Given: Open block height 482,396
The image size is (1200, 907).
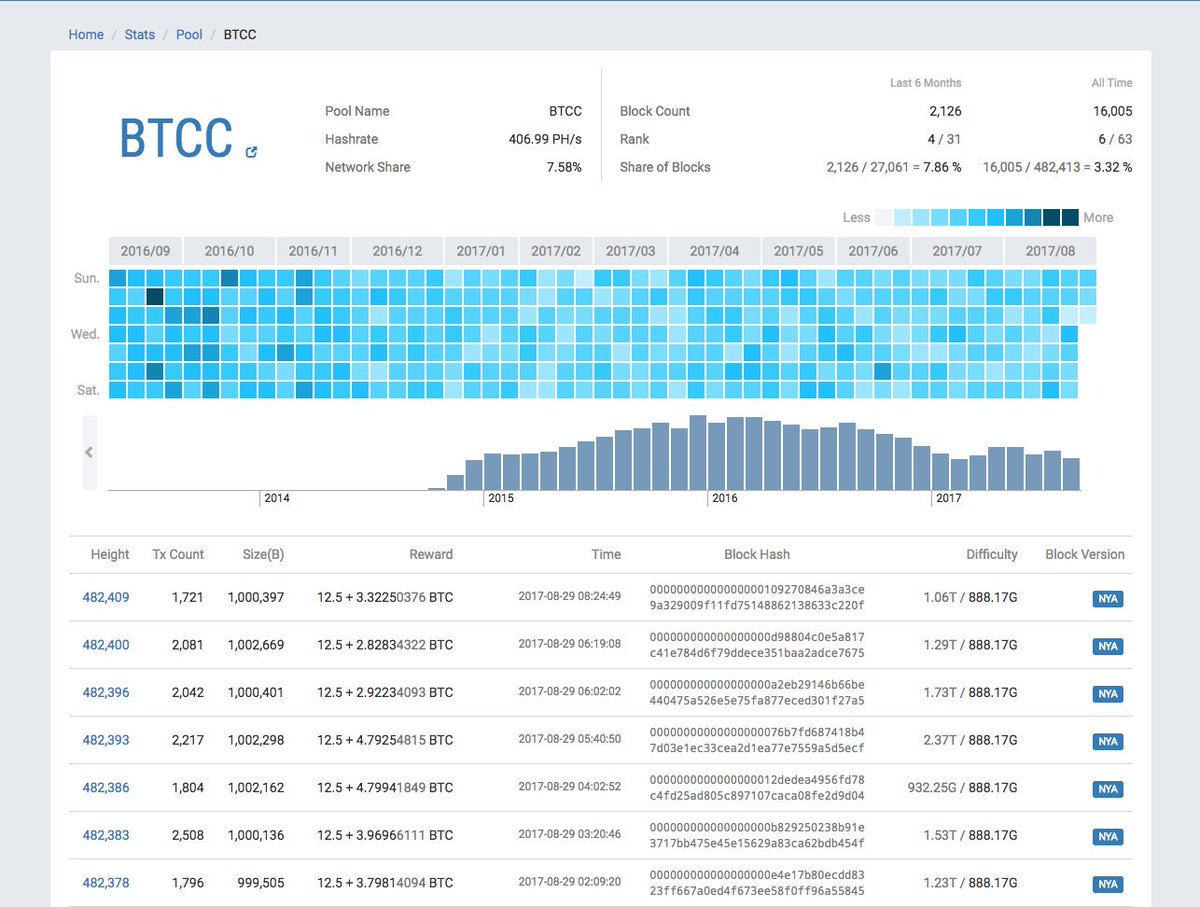Looking at the screenshot, I should [106, 692].
